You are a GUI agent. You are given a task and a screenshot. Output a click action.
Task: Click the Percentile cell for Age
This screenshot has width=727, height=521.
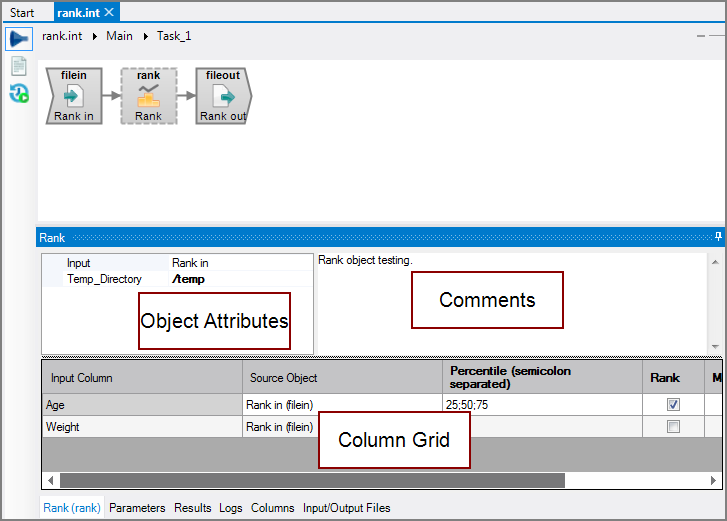540,405
